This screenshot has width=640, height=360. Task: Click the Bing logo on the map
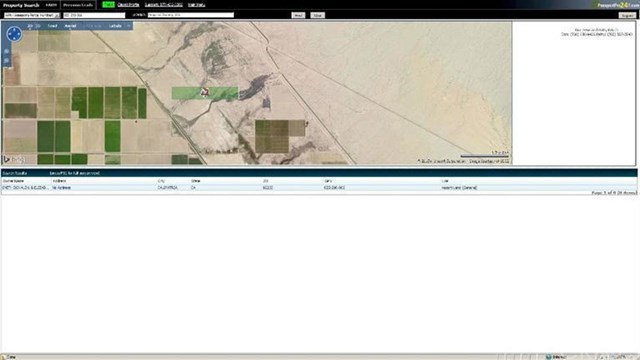point(14,159)
